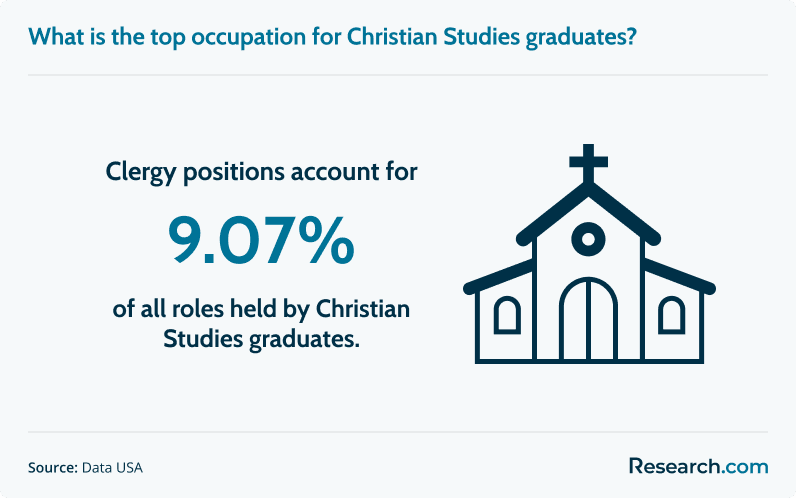The width and height of the screenshot is (796, 498).
Task: Click the right lower wing roof
Action: (679, 277)
